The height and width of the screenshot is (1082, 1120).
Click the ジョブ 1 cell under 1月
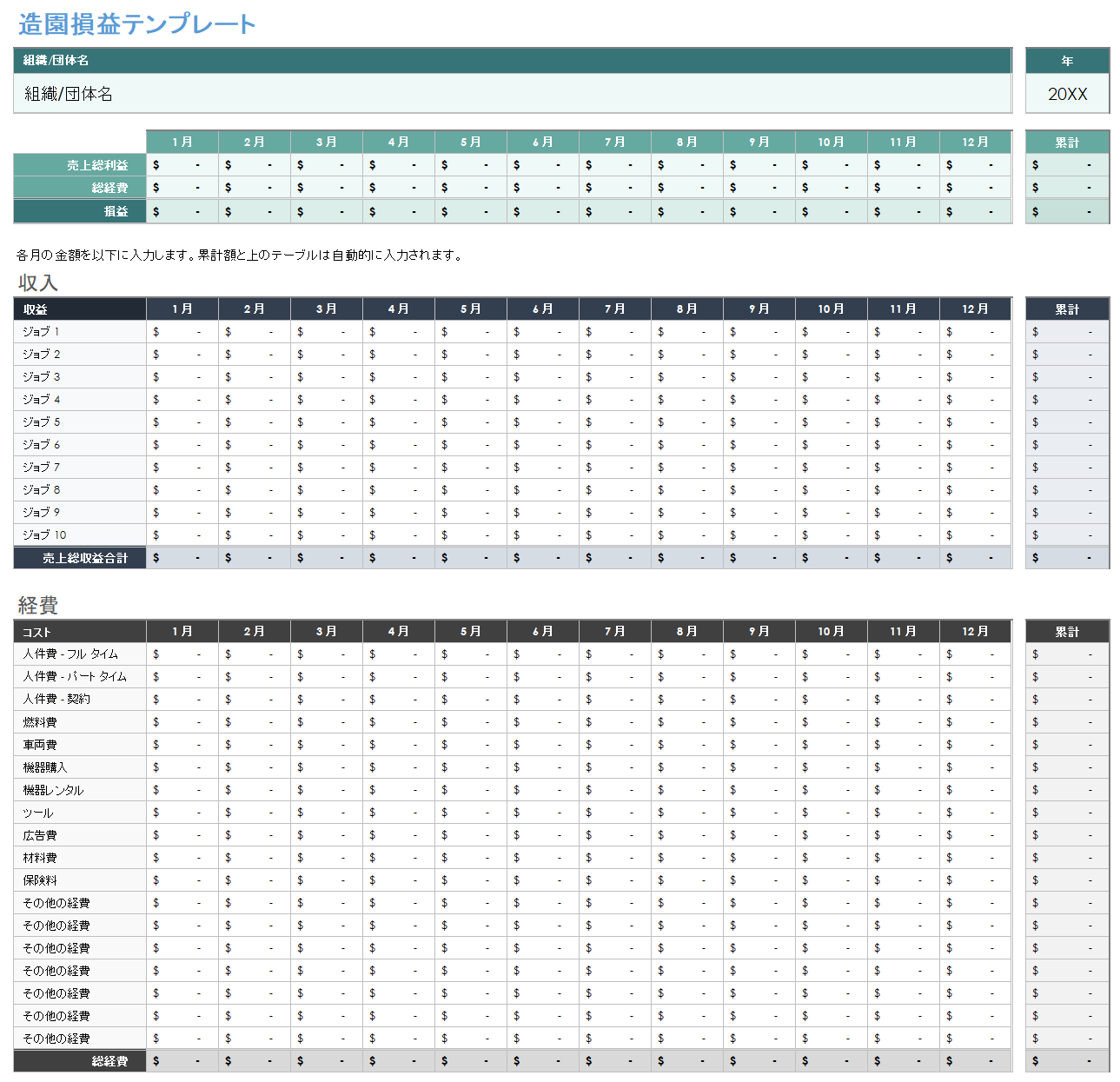tap(182, 332)
